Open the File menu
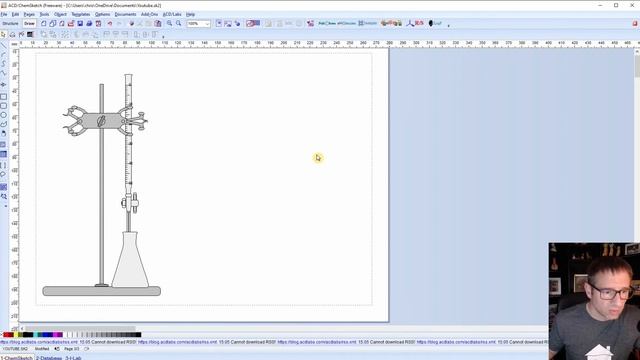Viewport: 640px width, 360px height. [x=4, y=14]
